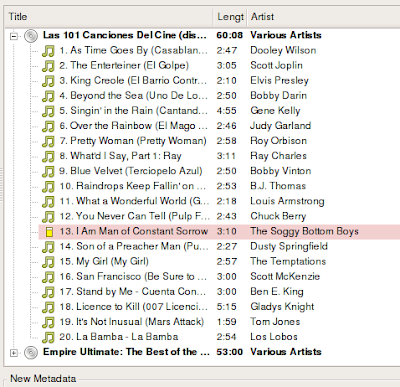The height and width of the screenshot is (387, 400).
Task: Click the note icon beside What'd I Say
Action: click(48, 157)
